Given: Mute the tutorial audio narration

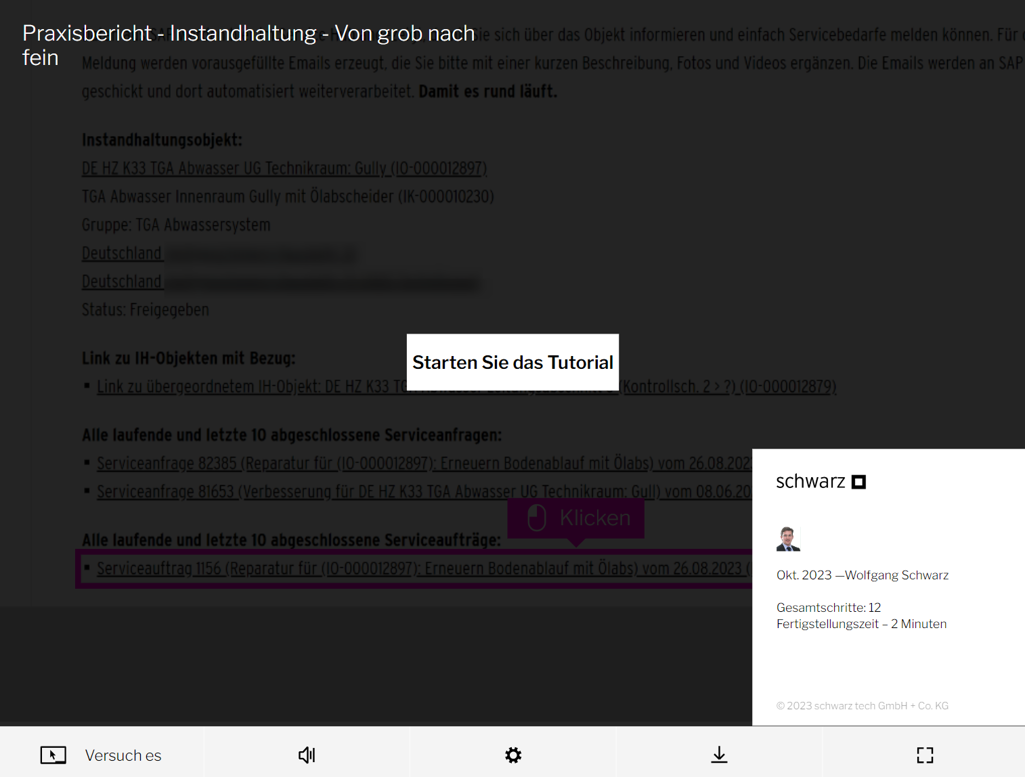Looking at the screenshot, I should tap(307, 755).
